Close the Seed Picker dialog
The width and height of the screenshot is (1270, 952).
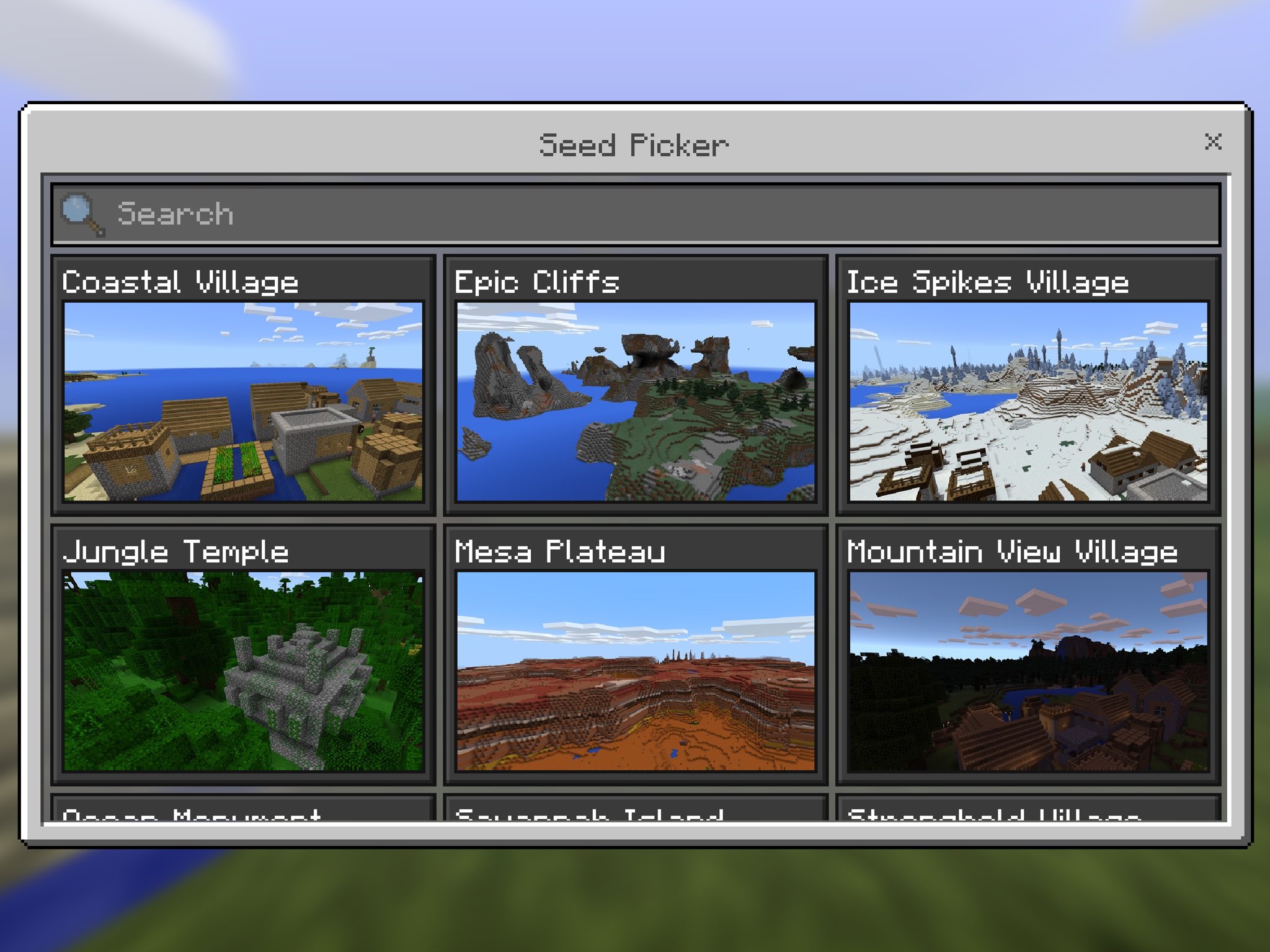1214,144
